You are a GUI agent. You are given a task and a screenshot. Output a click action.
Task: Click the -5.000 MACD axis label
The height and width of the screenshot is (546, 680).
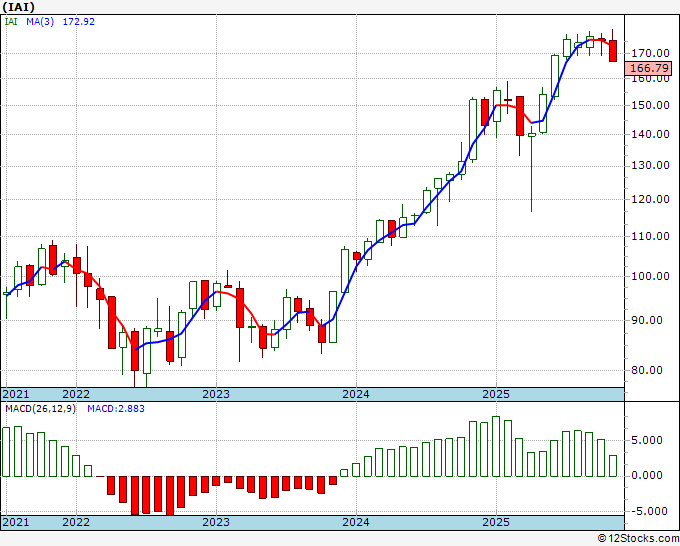[651, 511]
